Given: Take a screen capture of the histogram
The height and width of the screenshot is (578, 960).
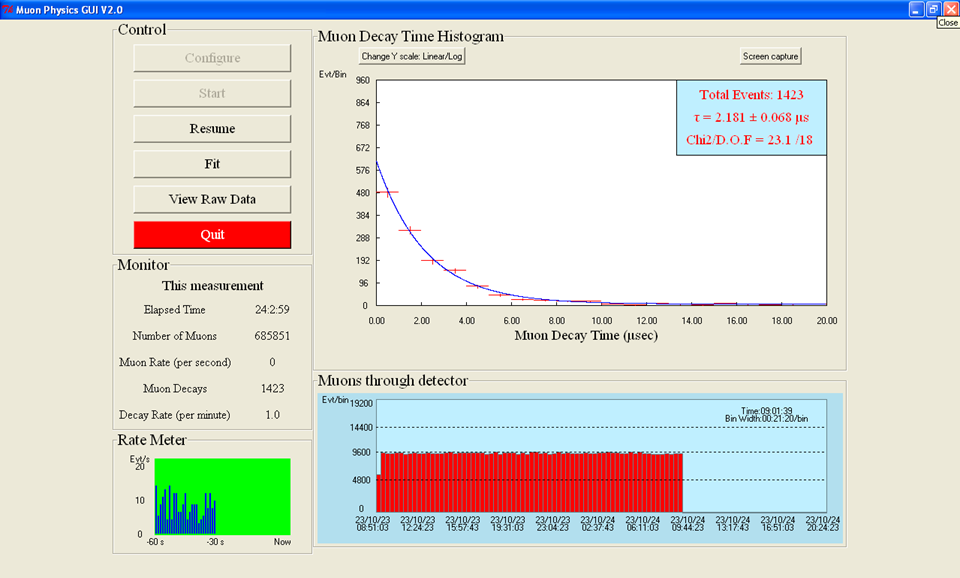Looking at the screenshot, I should 770,56.
